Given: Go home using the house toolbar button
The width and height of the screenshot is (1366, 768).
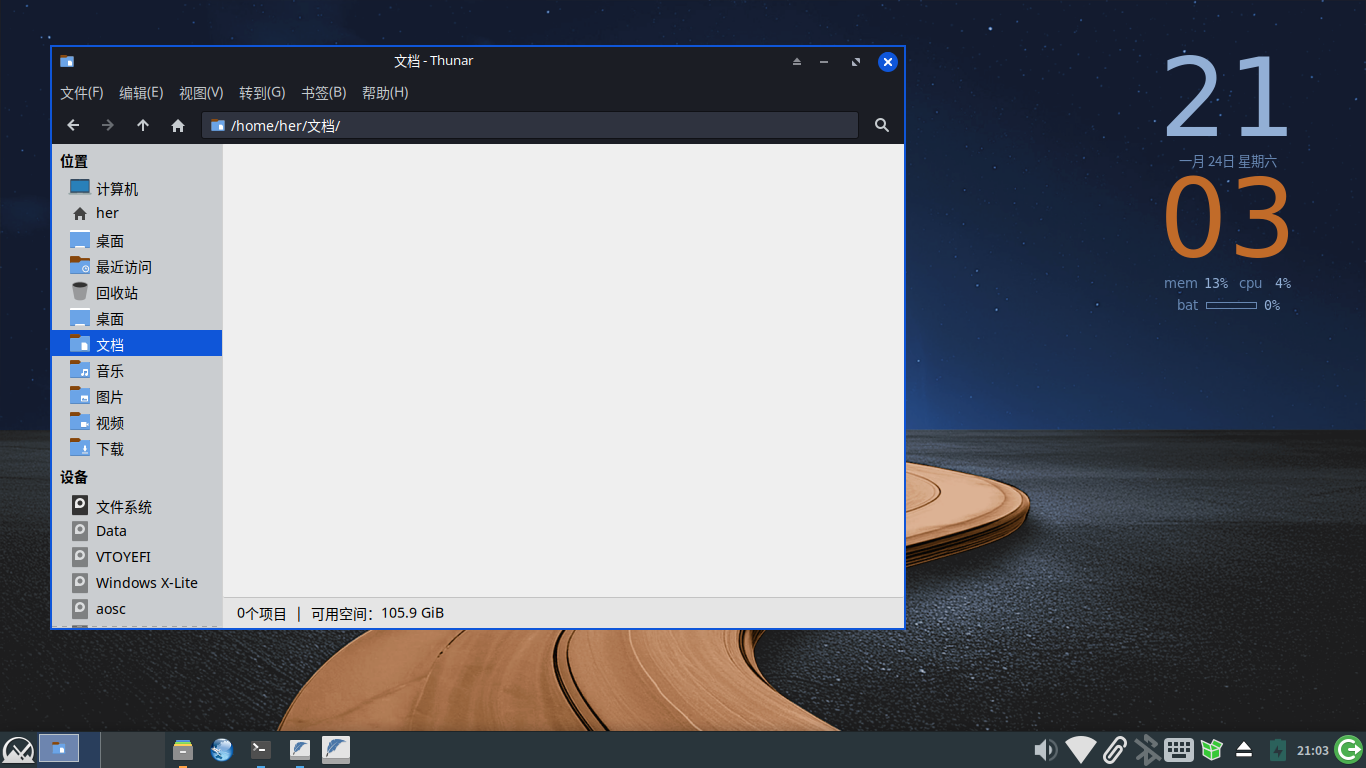Looking at the screenshot, I should (x=178, y=125).
